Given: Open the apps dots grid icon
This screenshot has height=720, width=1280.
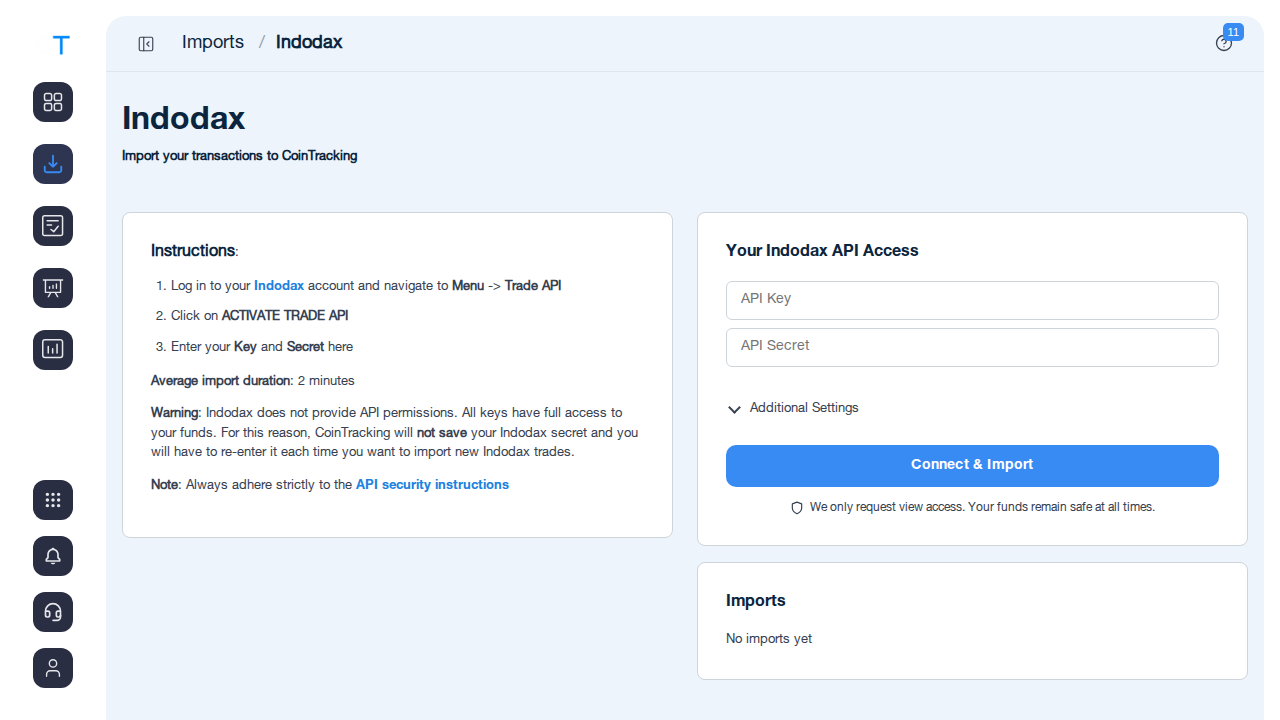Looking at the screenshot, I should click(x=53, y=500).
